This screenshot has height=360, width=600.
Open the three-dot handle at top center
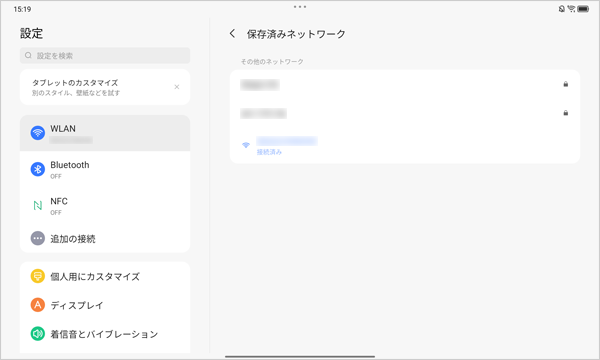coord(300,7)
